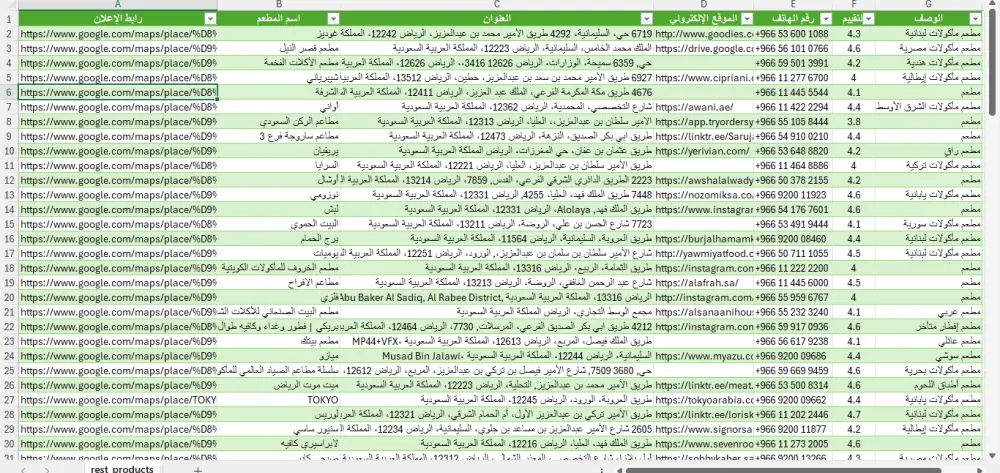Select phone cell +966 53 600 1088
Screen dimensions: 1000x473
point(793,33)
